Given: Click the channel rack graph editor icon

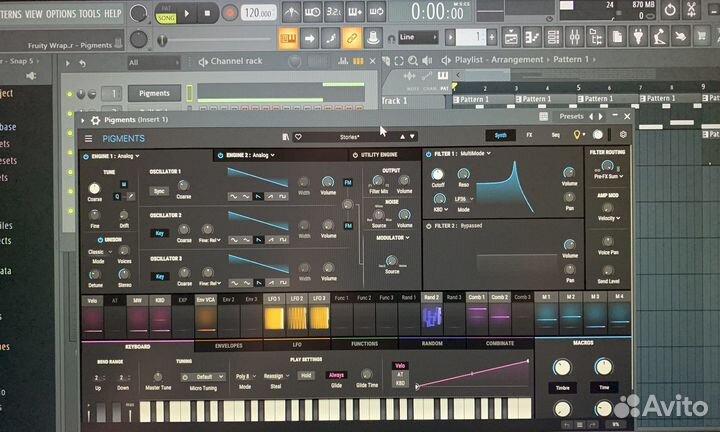Looking at the screenshot, I should [x=343, y=61].
